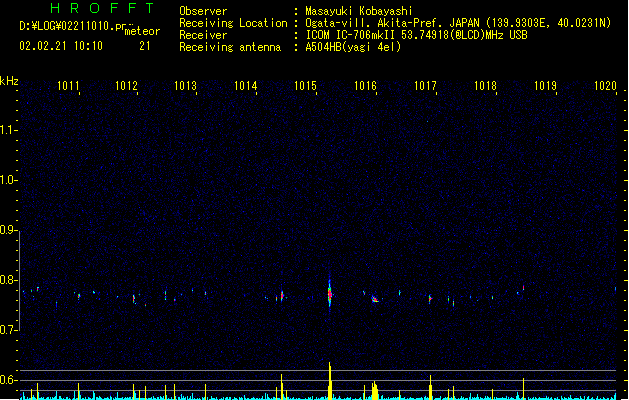Image resolution: width=629 pixels, height=400 pixels.
Task: Select the log file path D:¥LOG¥02211010
Action: (x=72, y=26)
